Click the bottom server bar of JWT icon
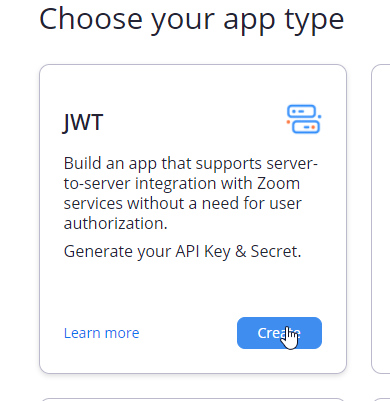Image resolution: width=390 pixels, height=401 pixels. tap(306, 127)
